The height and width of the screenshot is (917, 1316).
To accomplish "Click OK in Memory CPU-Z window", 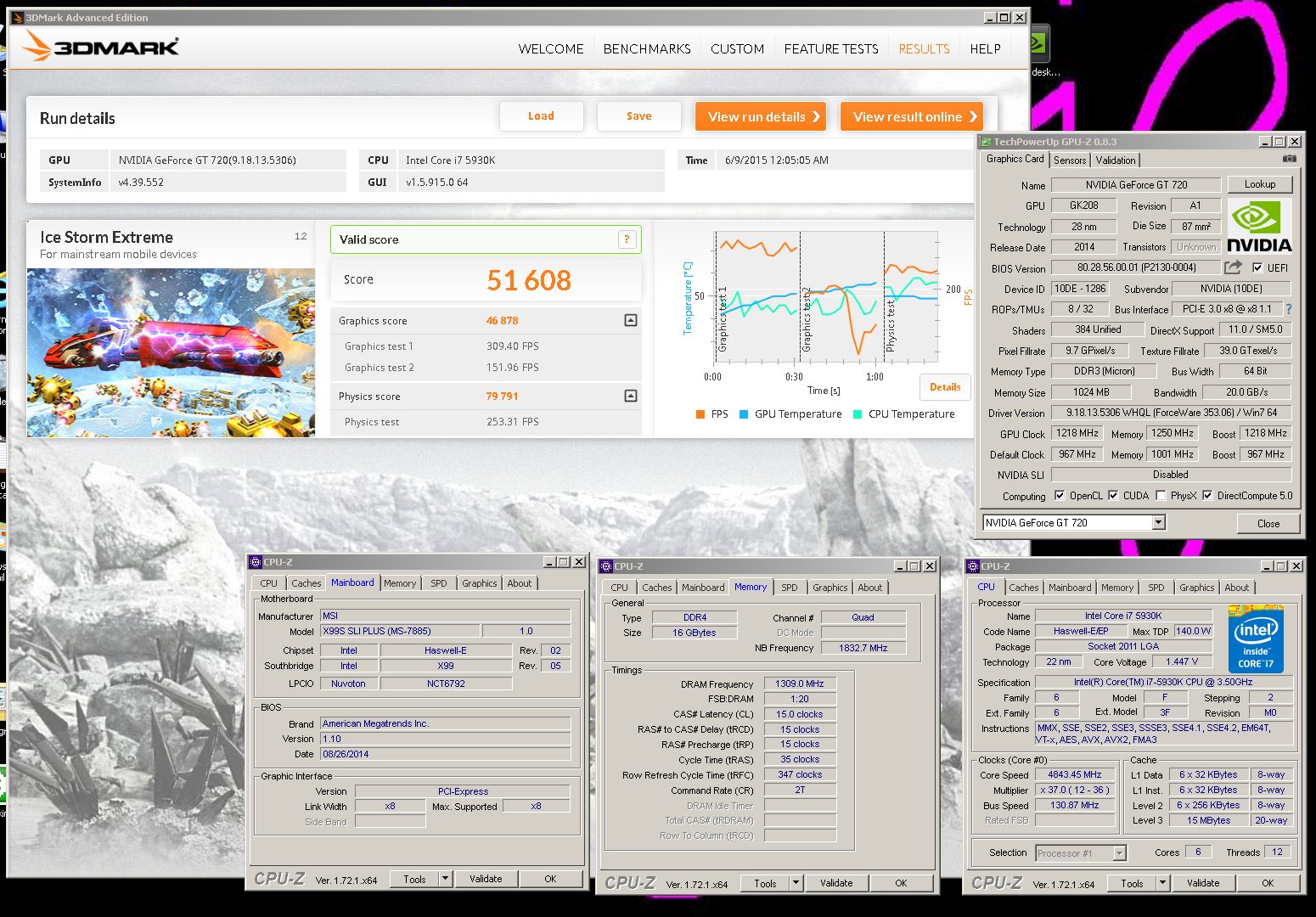I will click(x=901, y=883).
